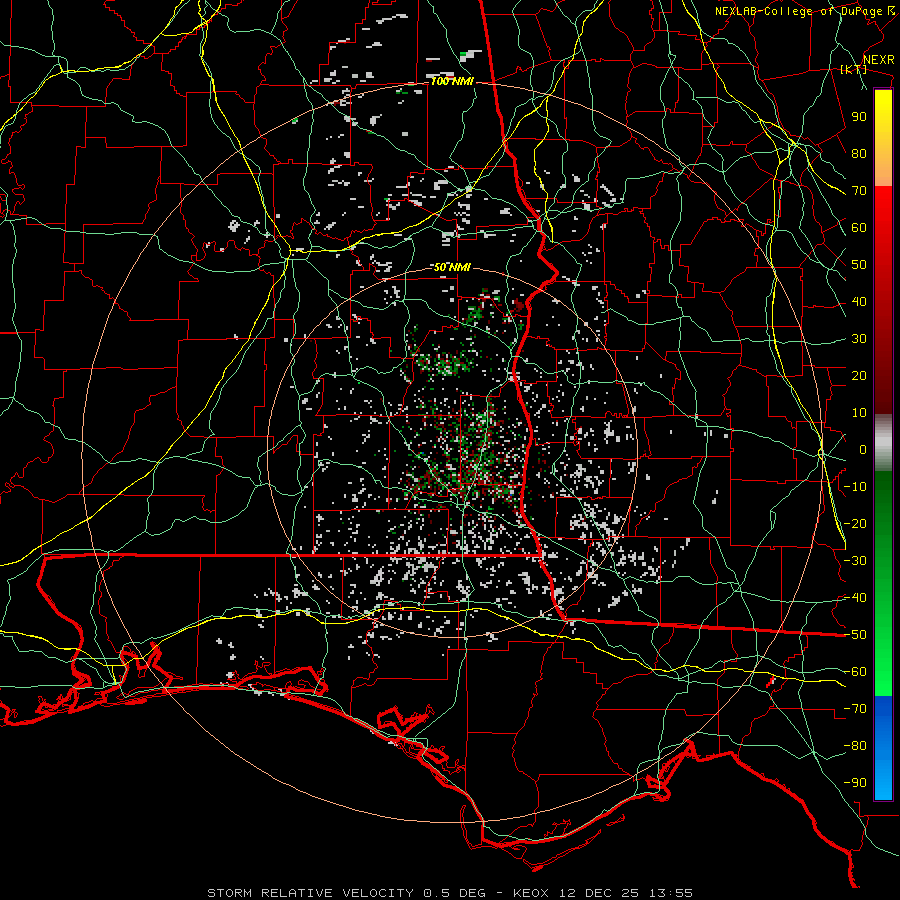
Task: Click the 0 value on the velocity scale
Action: click(863, 450)
